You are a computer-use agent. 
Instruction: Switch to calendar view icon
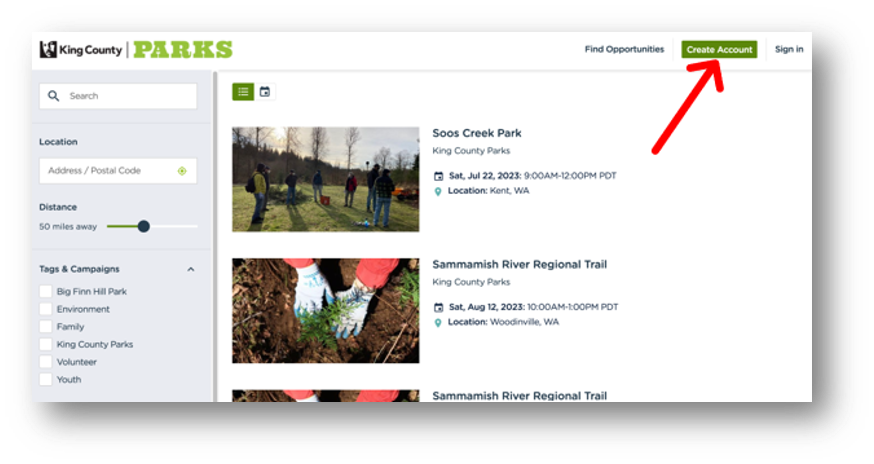[x=265, y=92]
